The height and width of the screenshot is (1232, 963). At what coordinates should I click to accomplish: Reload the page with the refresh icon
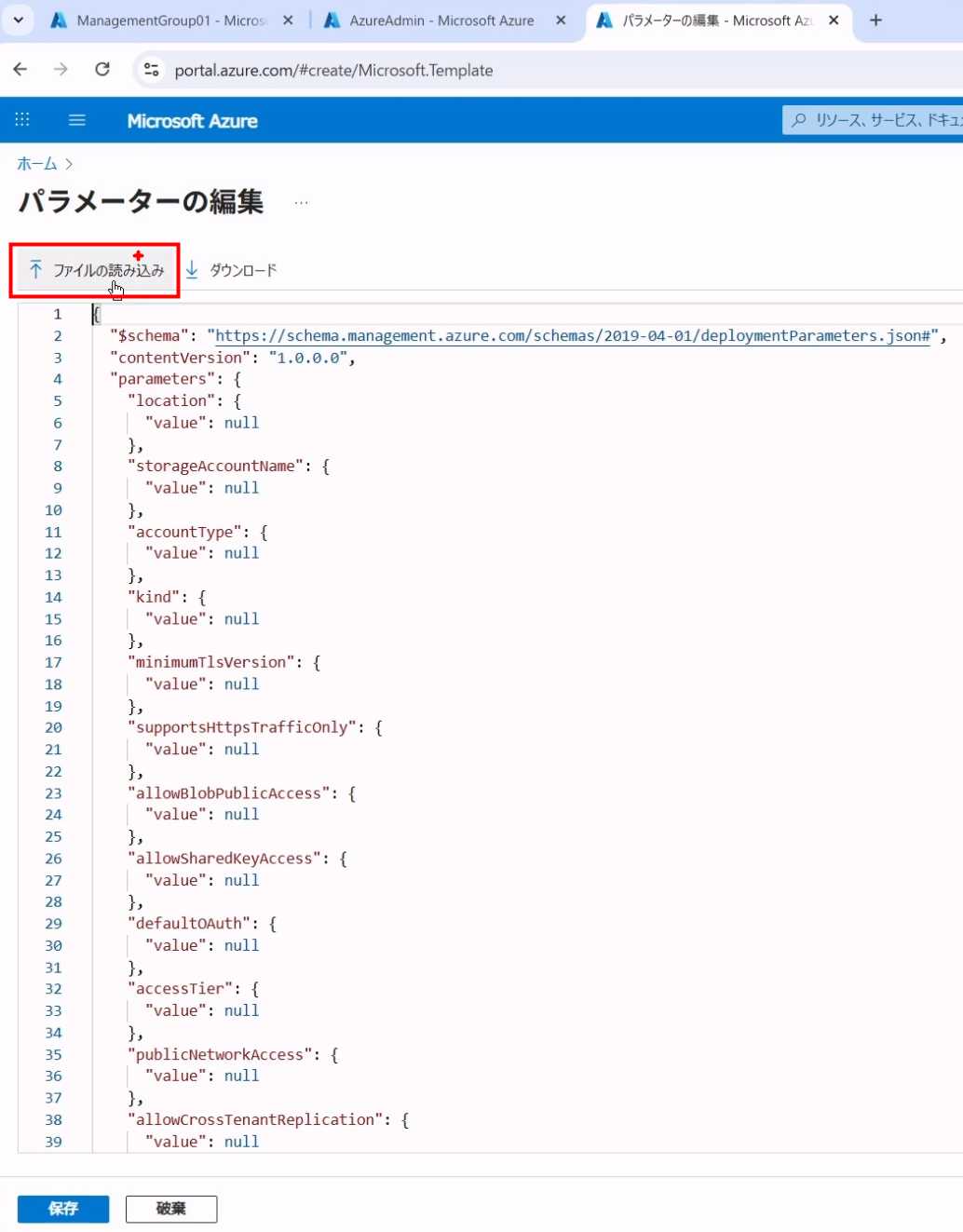point(102,70)
